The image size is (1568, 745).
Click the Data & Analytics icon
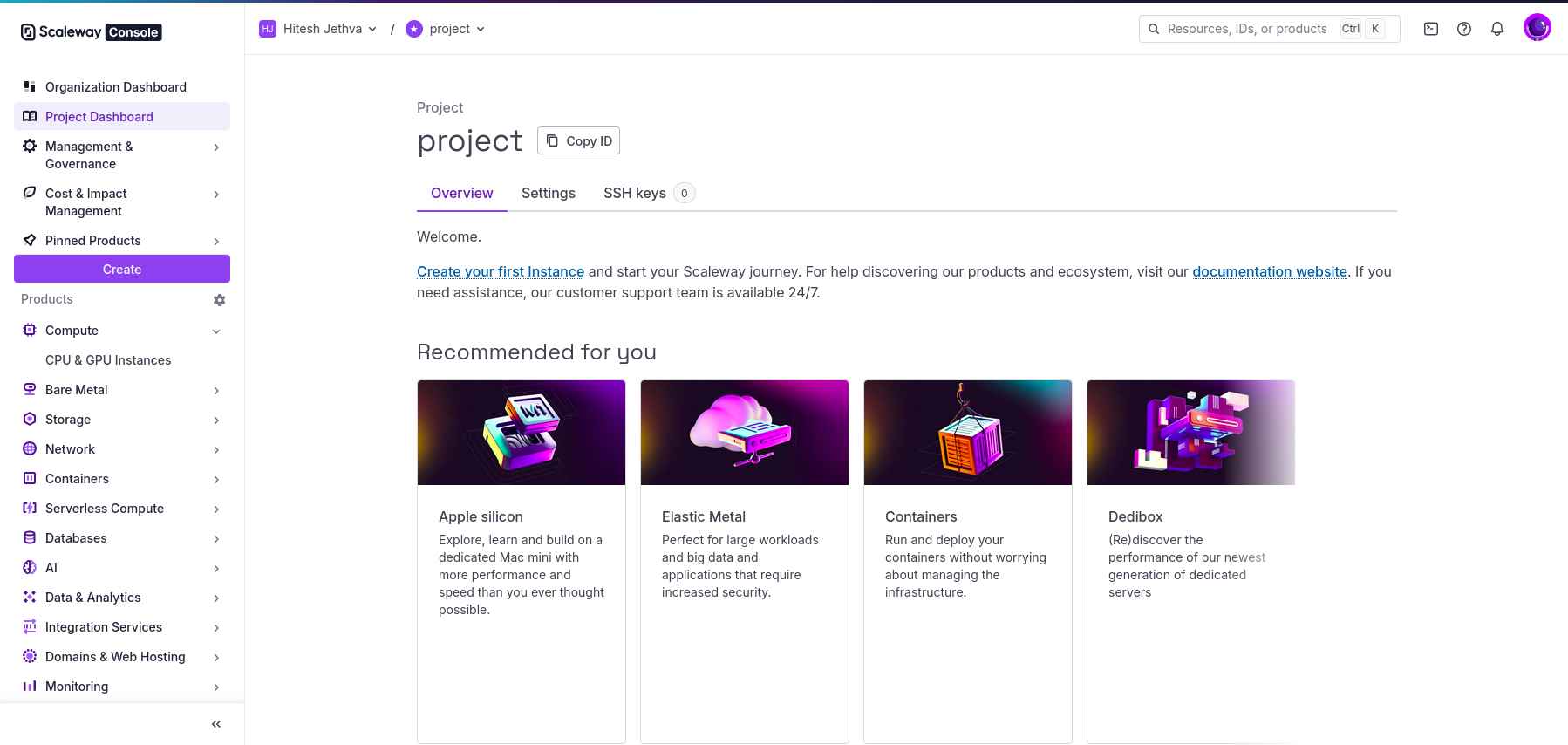click(30, 597)
